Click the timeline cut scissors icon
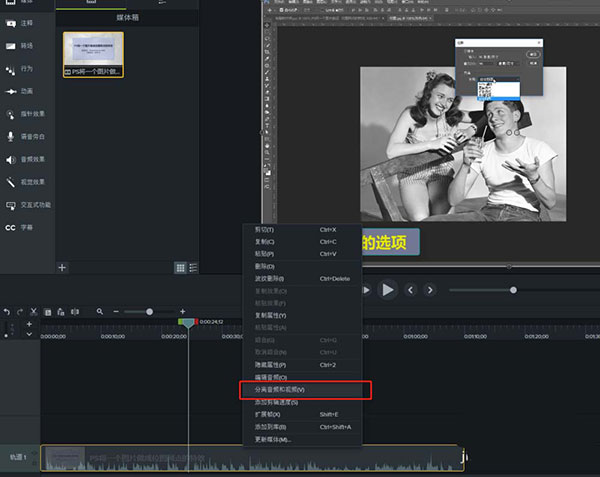600x477 pixels. point(33,312)
